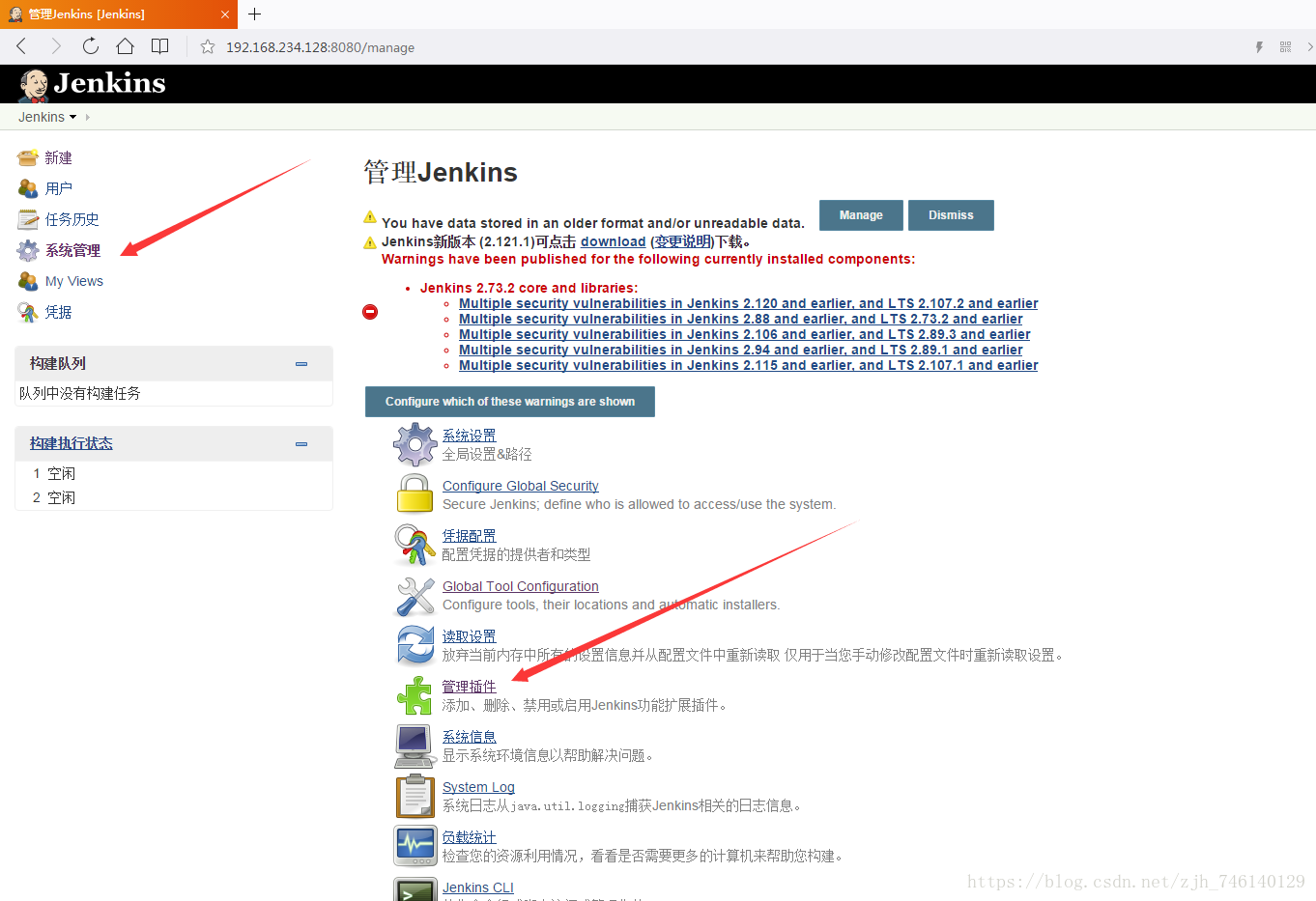Collapse the 构建执行状态 panel
The width and height of the screenshot is (1316, 901).
tap(301, 444)
